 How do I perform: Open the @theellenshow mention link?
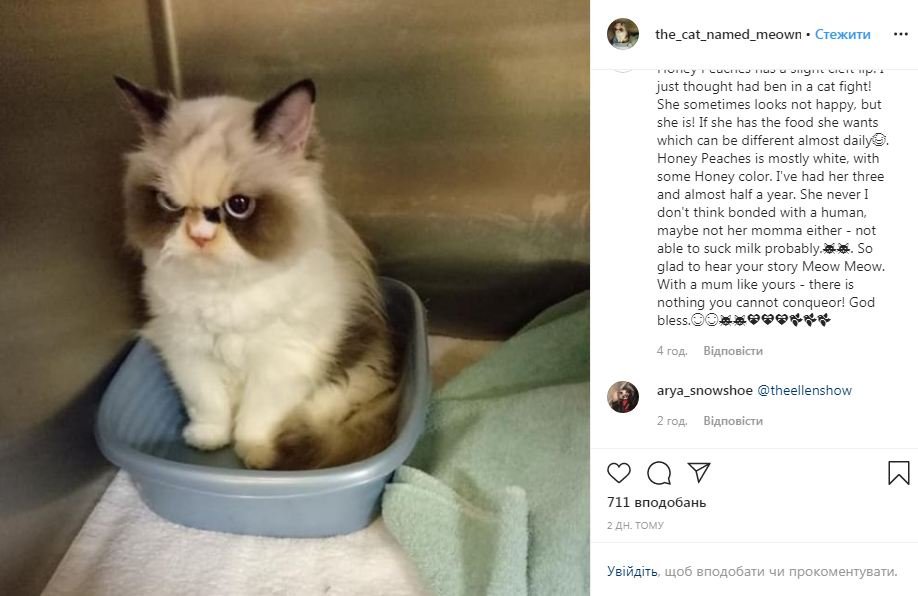pos(804,391)
